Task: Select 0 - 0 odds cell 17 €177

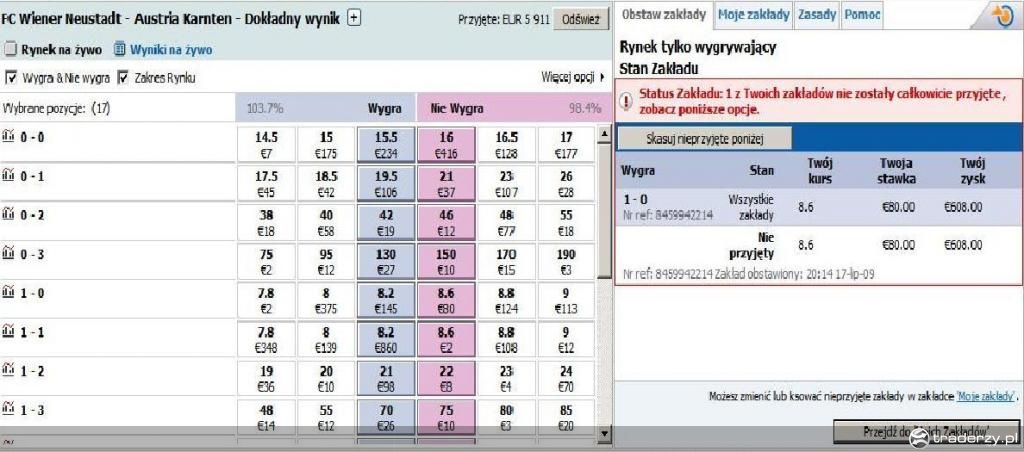Action: click(x=566, y=145)
